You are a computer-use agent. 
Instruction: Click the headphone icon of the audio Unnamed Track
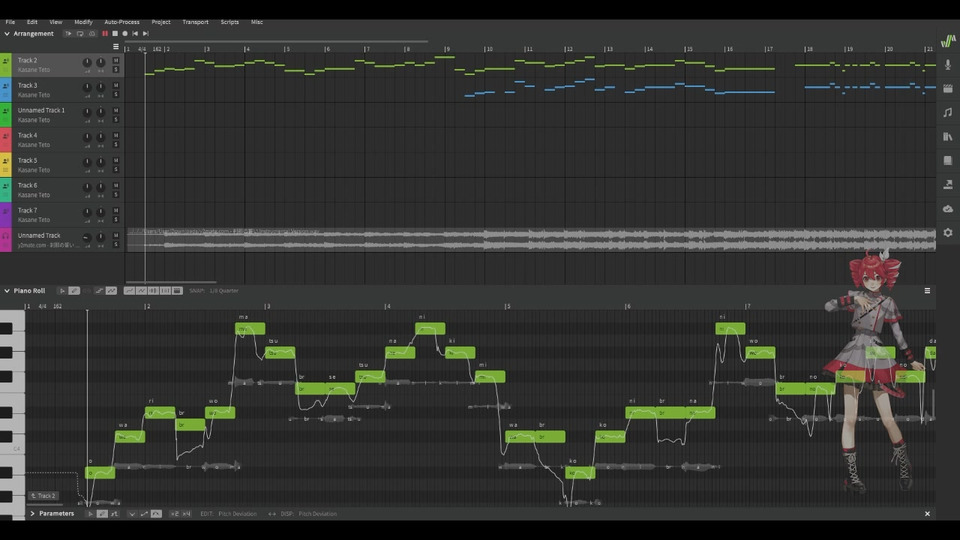[6, 236]
